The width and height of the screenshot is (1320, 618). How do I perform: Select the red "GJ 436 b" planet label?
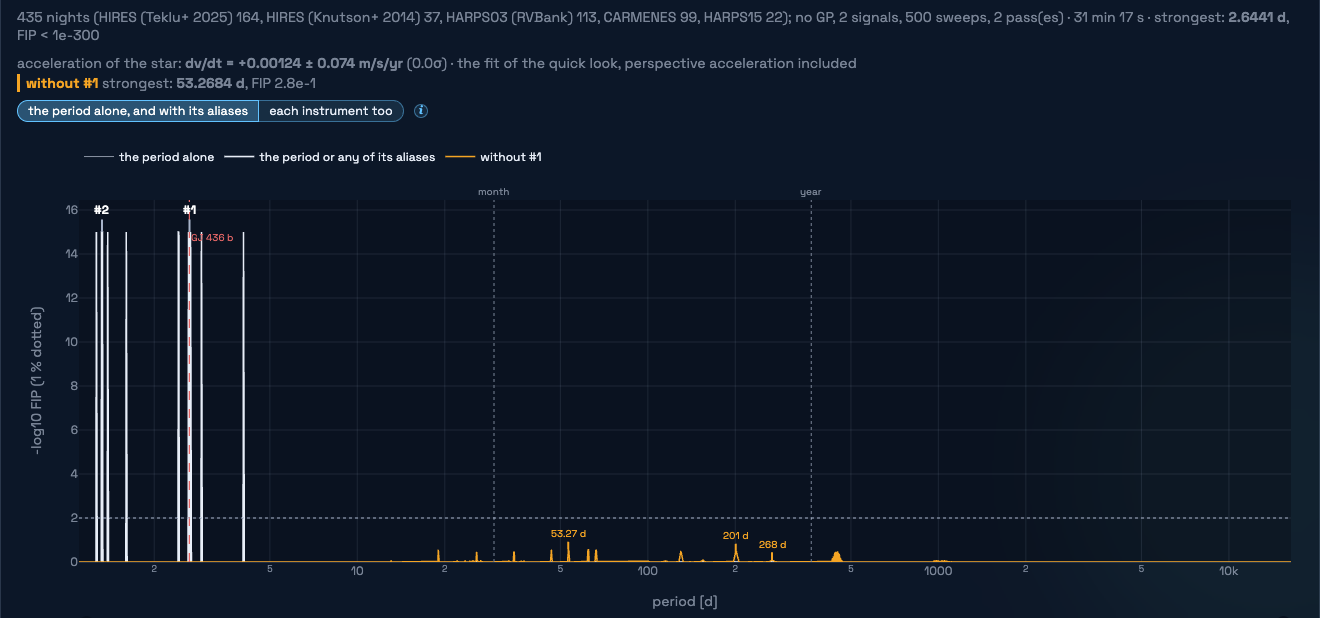[212, 238]
